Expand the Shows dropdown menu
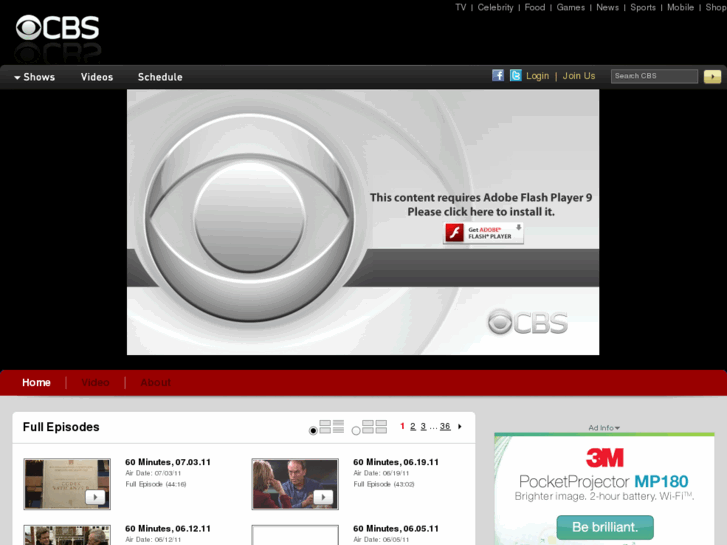The image size is (727, 545). (34, 77)
